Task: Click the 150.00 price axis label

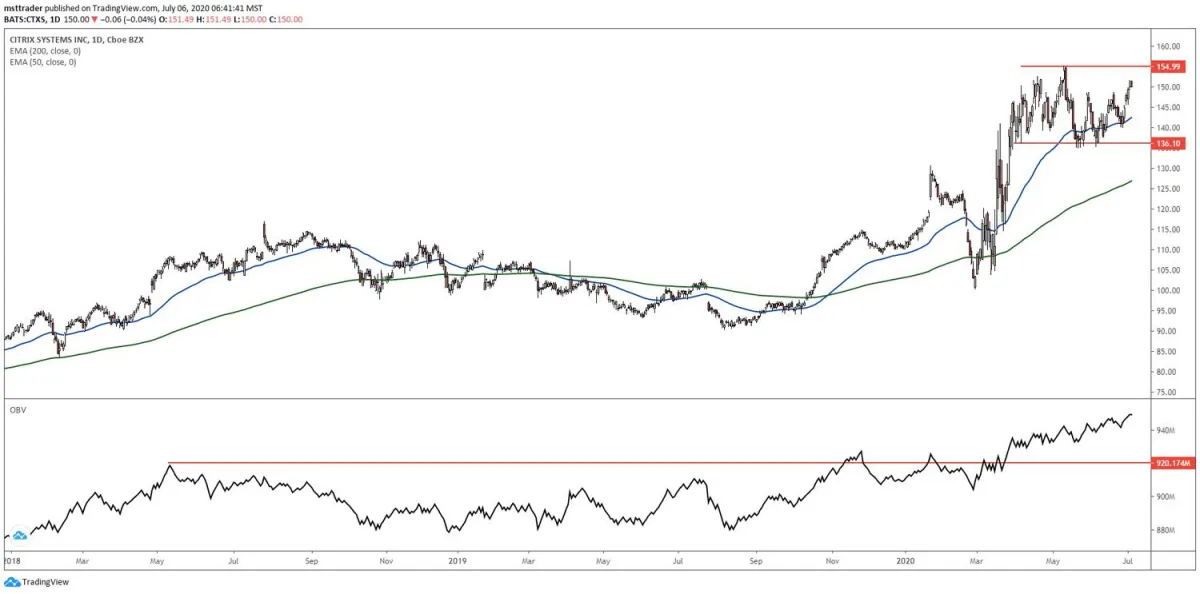Action: pos(1169,87)
